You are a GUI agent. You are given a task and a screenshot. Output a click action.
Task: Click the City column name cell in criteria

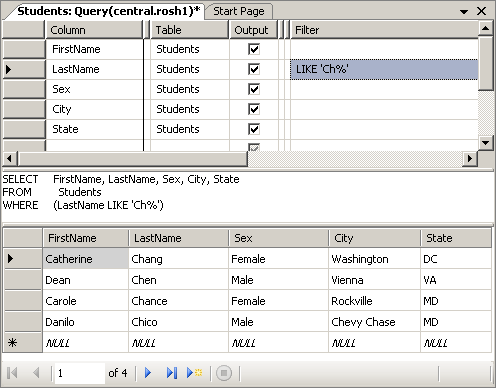(x=94, y=109)
